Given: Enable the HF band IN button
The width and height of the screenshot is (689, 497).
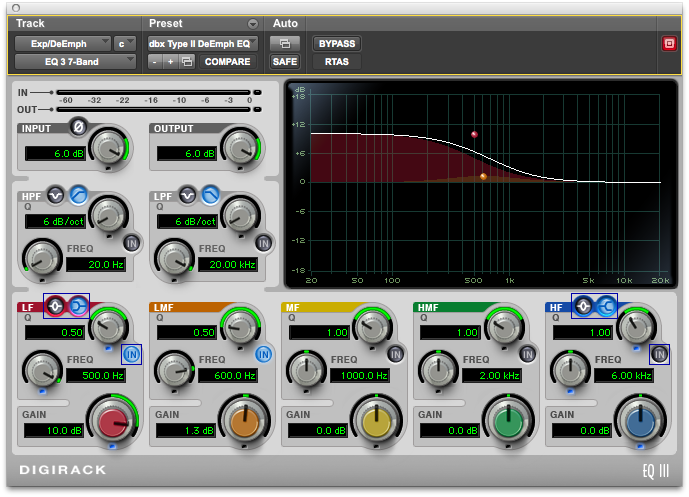Looking at the screenshot, I should [x=660, y=354].
